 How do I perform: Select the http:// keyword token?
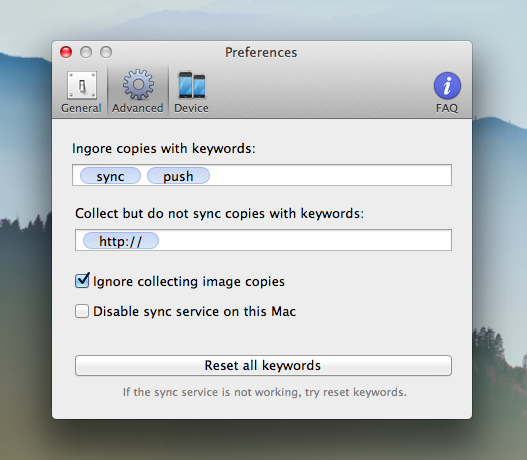(x=121, y=241)
